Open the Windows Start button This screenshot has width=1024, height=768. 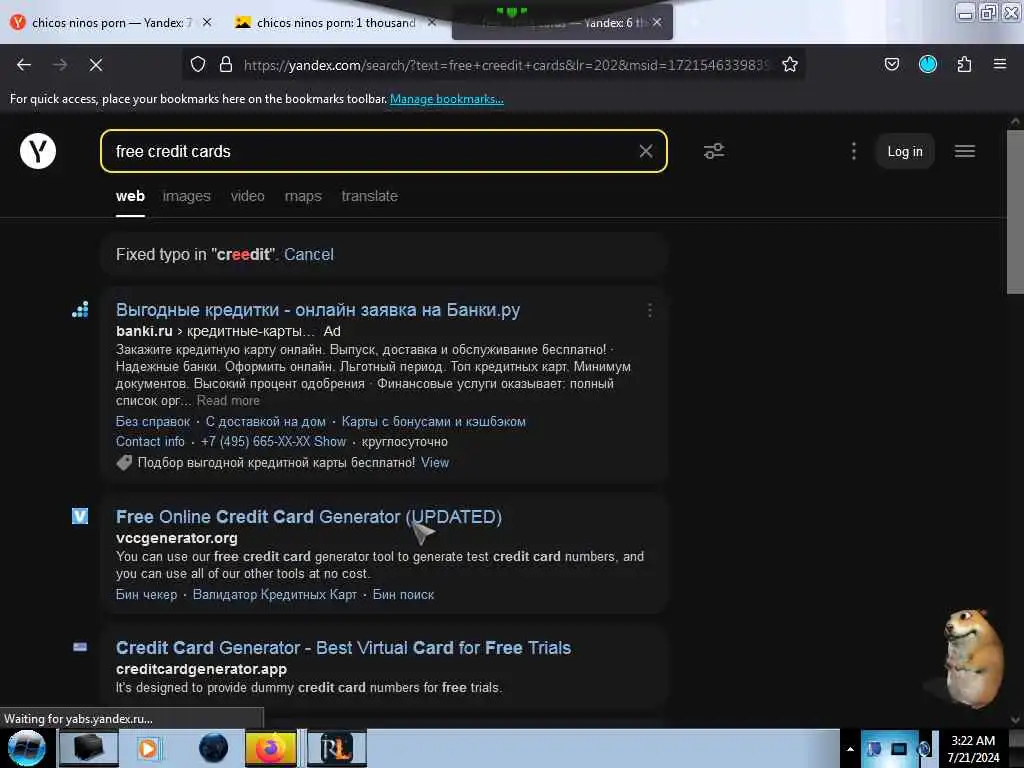pos(27,748)
